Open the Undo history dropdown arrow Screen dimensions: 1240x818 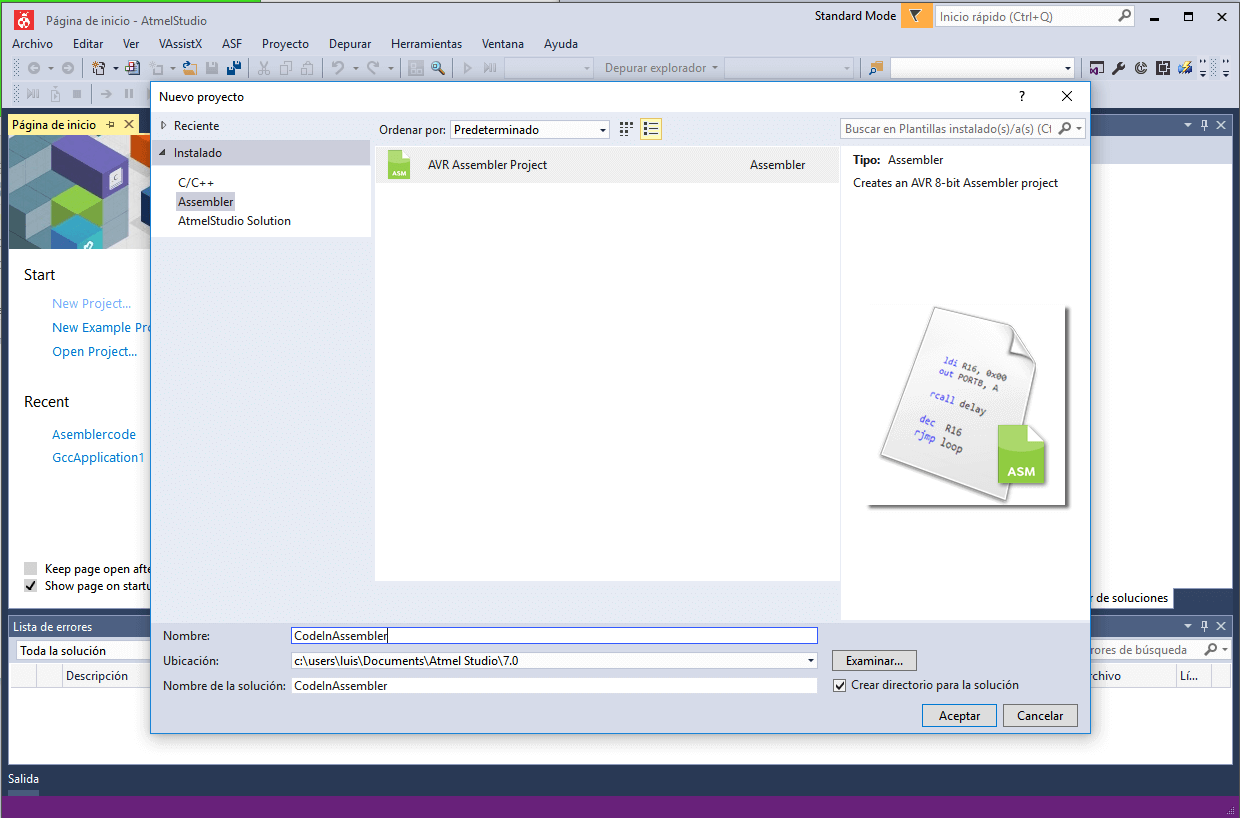355,68
